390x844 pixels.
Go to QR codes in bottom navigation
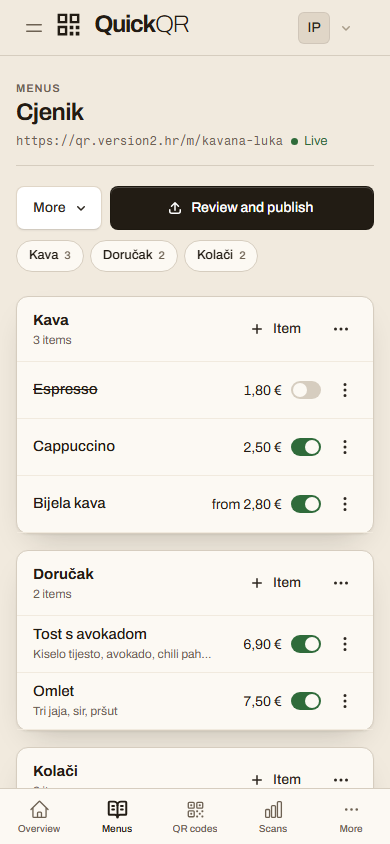click(195, 817)
